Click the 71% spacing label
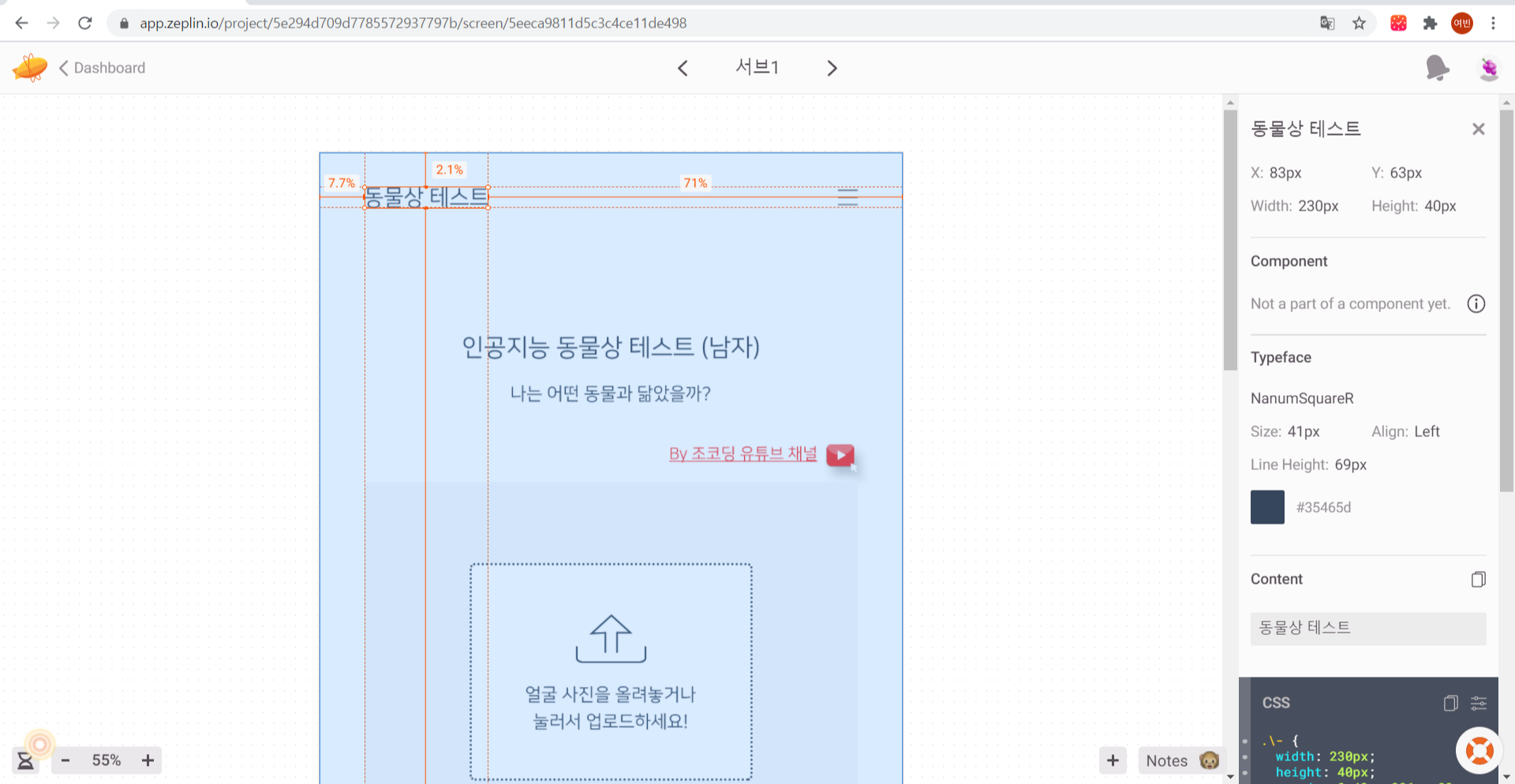The image size is (1515, 784). click(695, 183)
